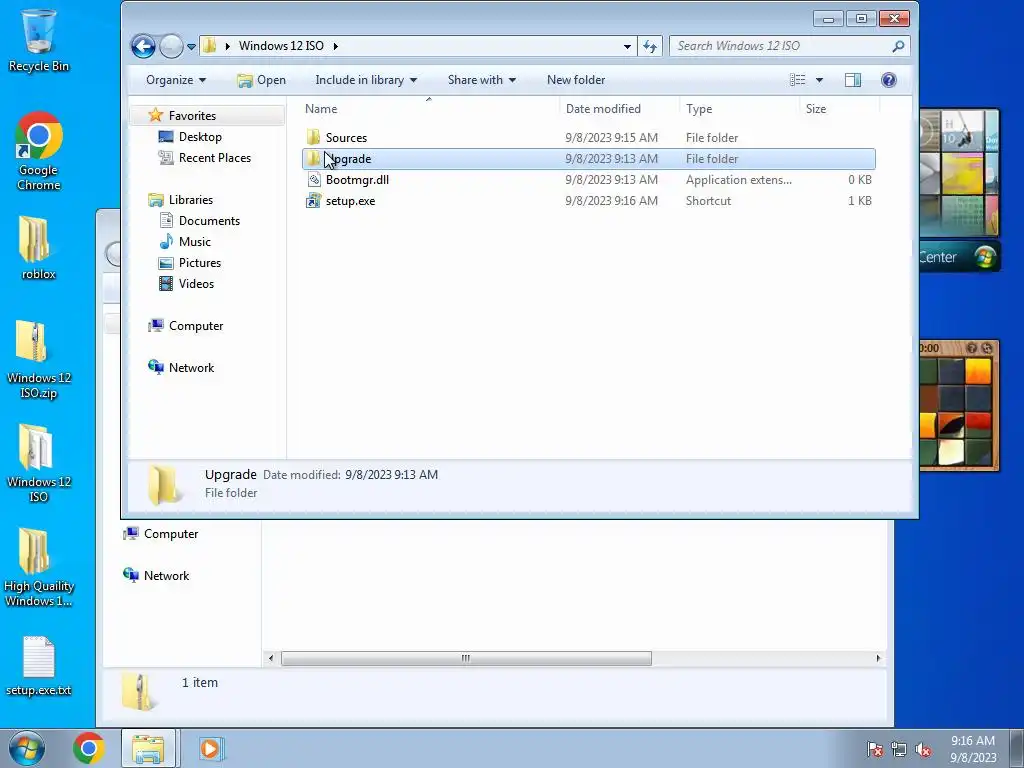Open the Documents library

209,221
